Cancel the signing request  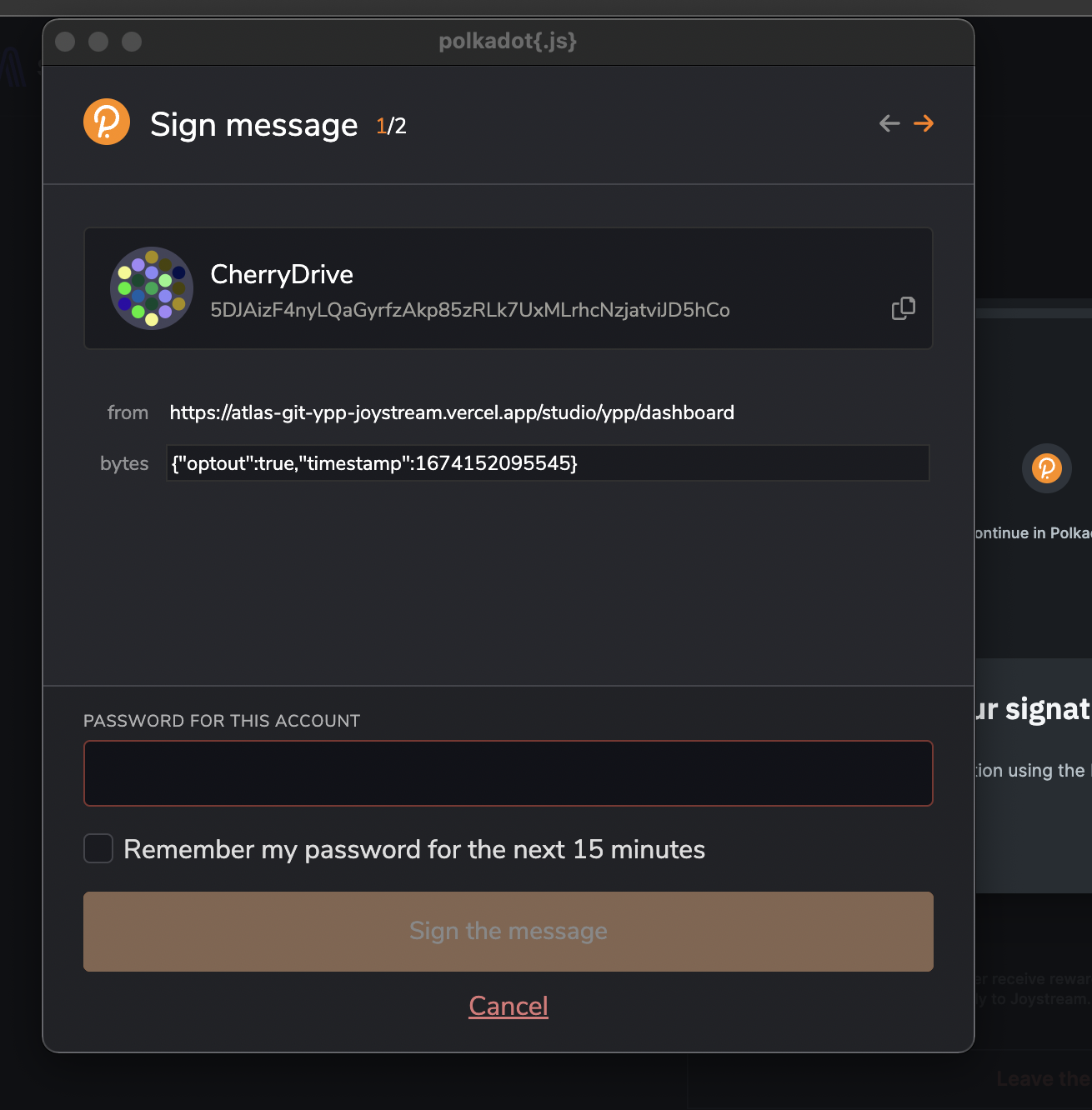508,1005
